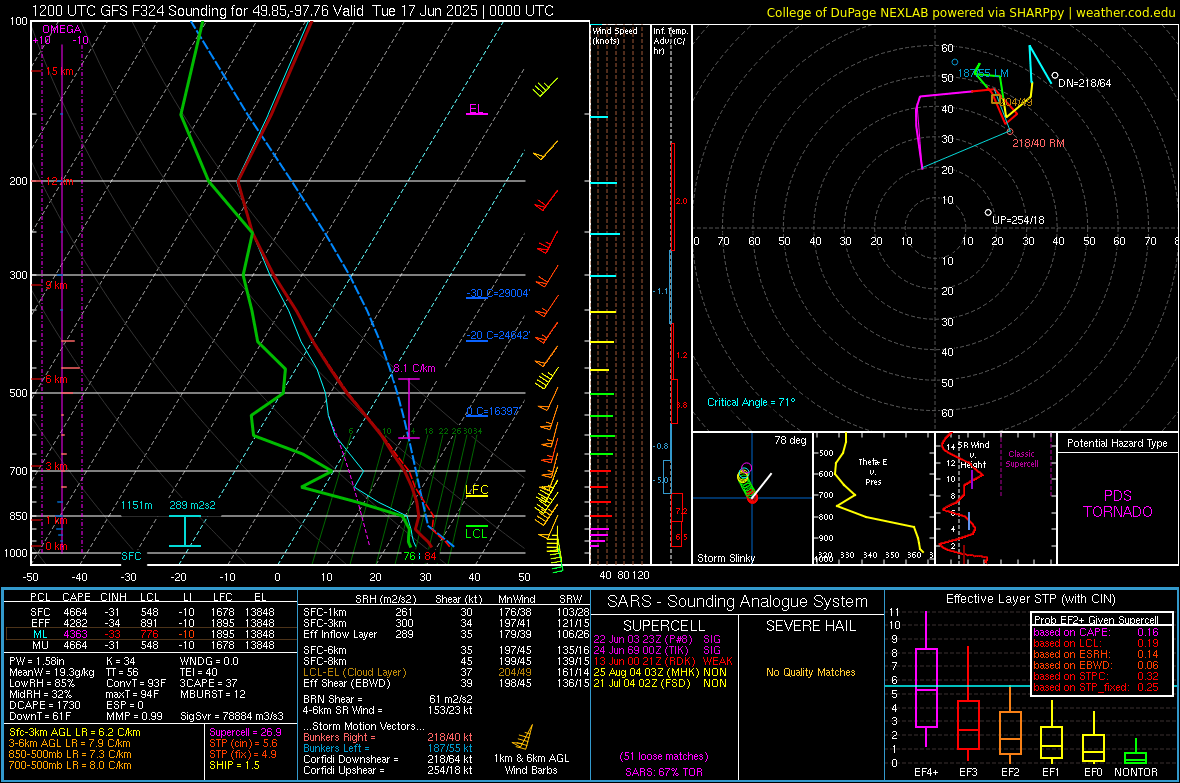Viewport: 1180px width, 783px height.
Task: Click the 'MeanW = 19.3g/kg' value
Action: [x=52, y=672]
